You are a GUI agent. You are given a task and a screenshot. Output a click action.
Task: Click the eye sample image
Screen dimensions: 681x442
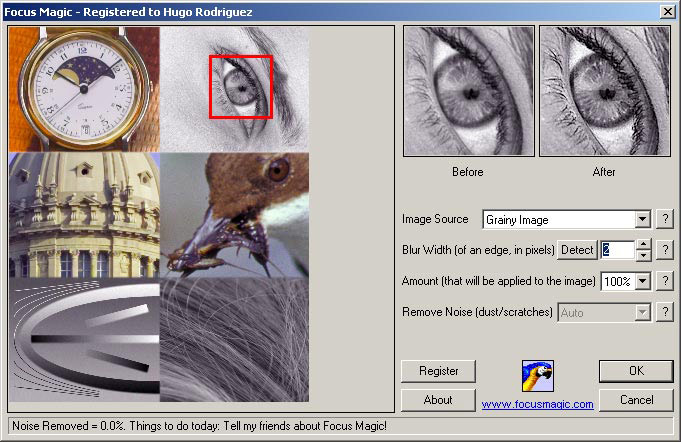(x=235, y=89)
